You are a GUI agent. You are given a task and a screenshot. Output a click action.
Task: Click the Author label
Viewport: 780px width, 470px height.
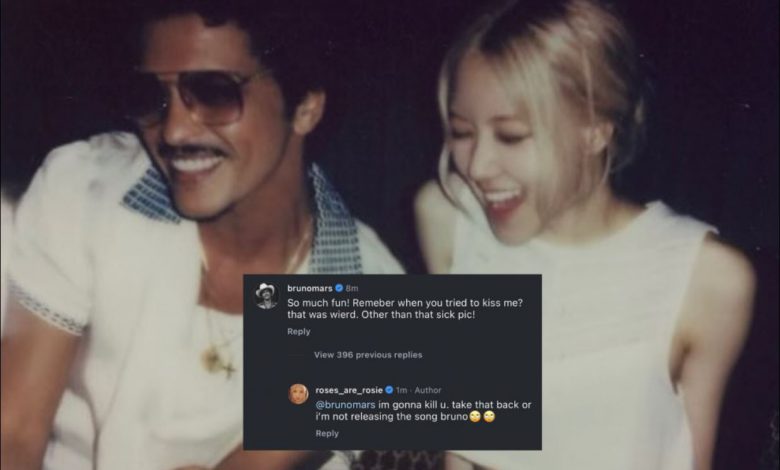pos(428,390)
